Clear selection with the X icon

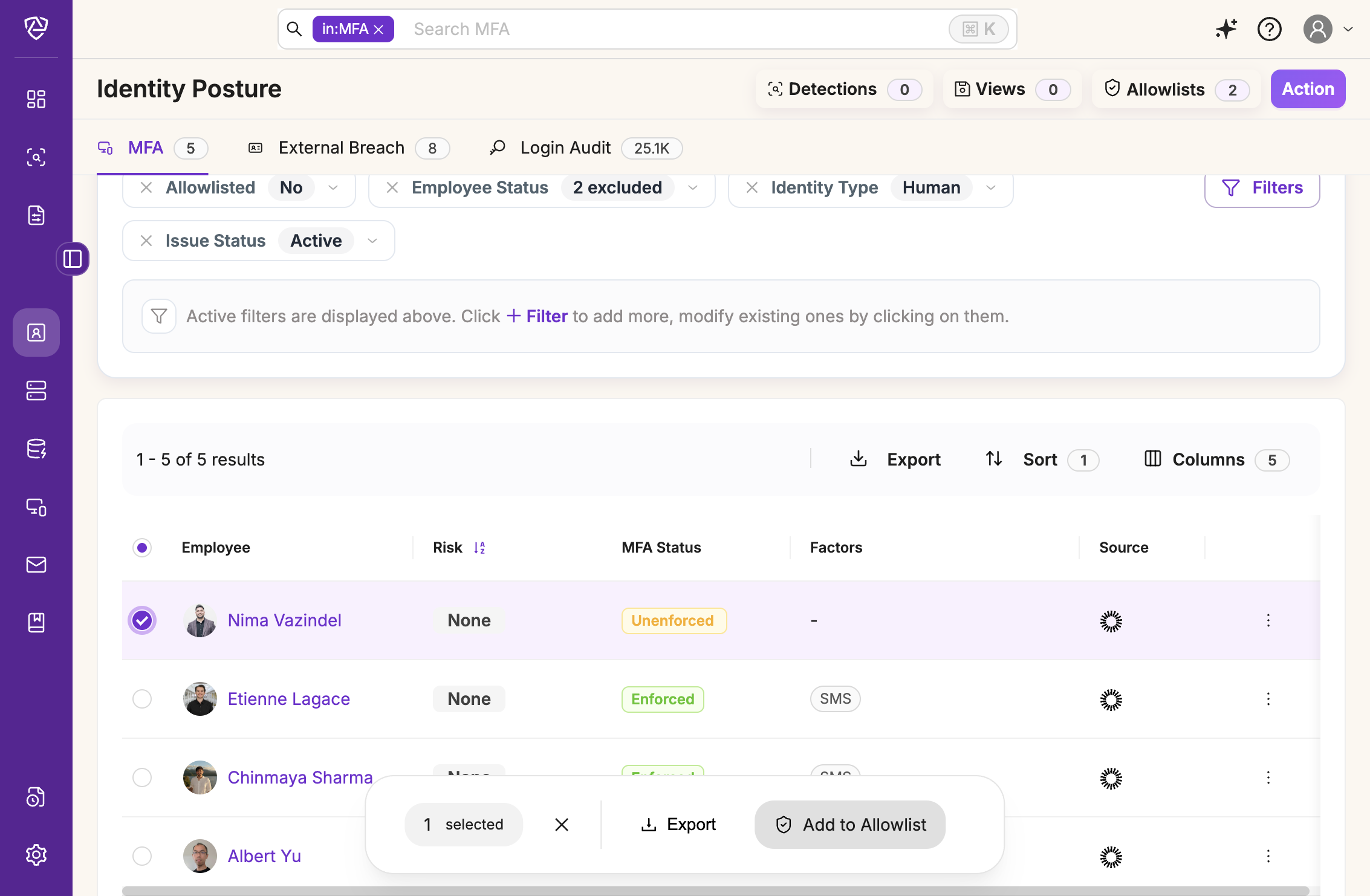[x=562, y=825]
